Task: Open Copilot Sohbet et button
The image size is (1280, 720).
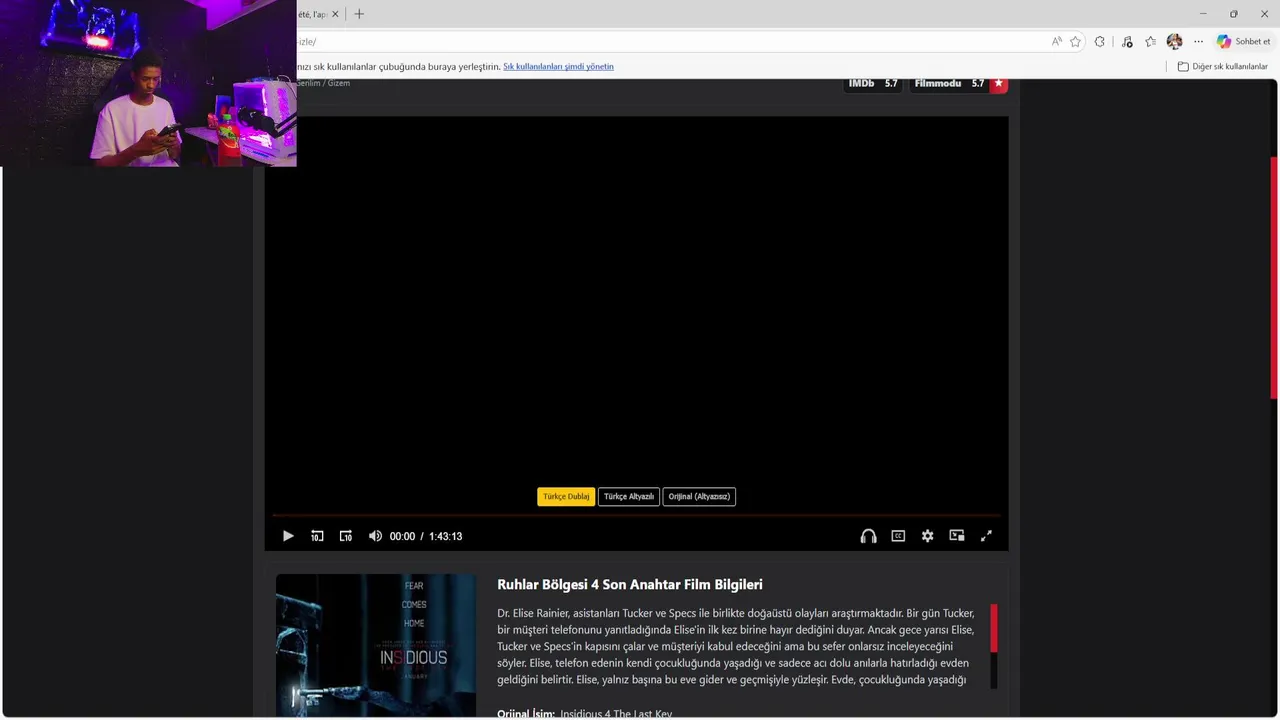Action: click(1243, 41)
